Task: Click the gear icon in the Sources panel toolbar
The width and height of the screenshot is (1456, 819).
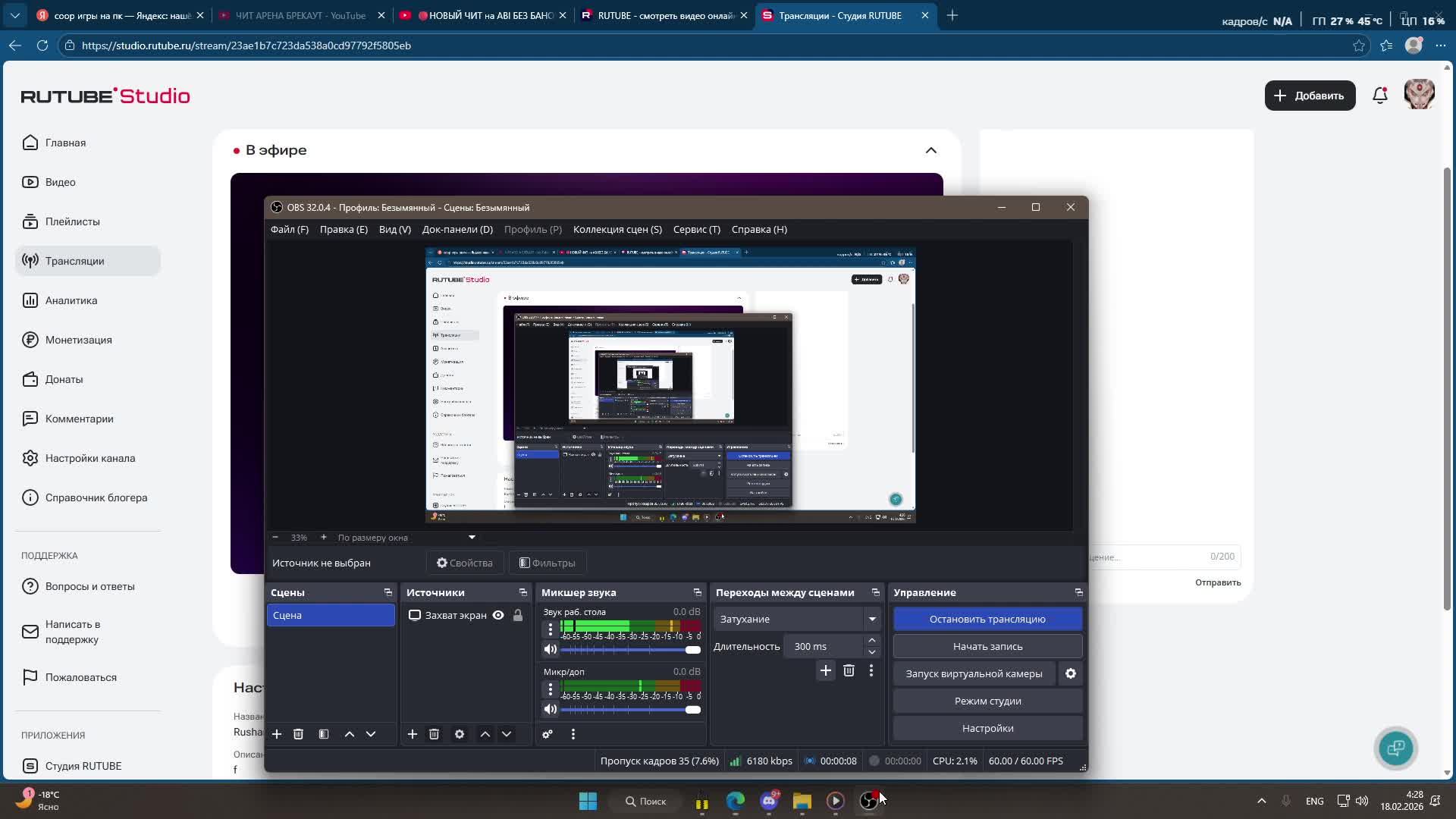Action: 460,734
